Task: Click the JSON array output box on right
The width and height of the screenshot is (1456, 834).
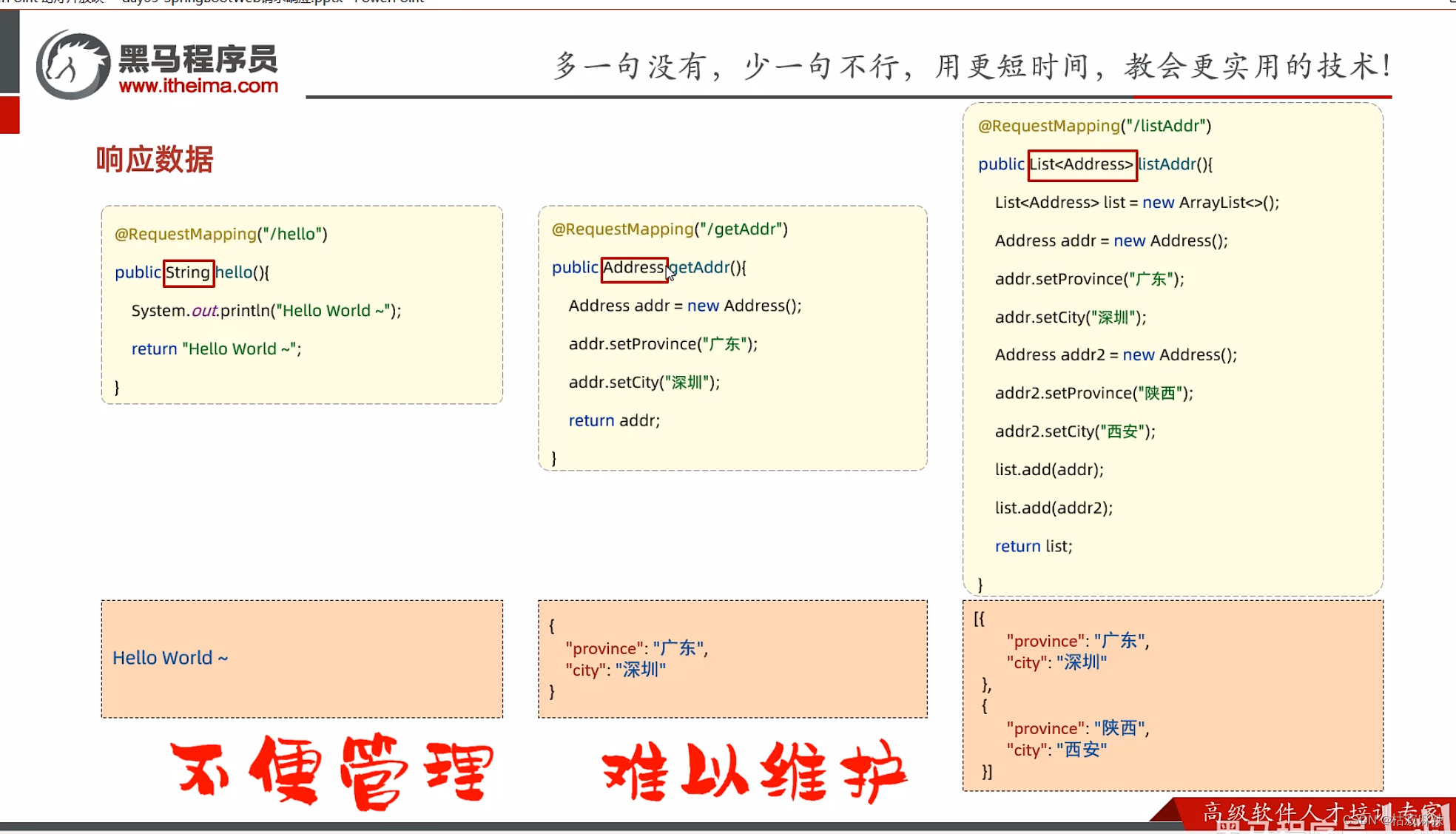Action: [x=1171, y=696]
